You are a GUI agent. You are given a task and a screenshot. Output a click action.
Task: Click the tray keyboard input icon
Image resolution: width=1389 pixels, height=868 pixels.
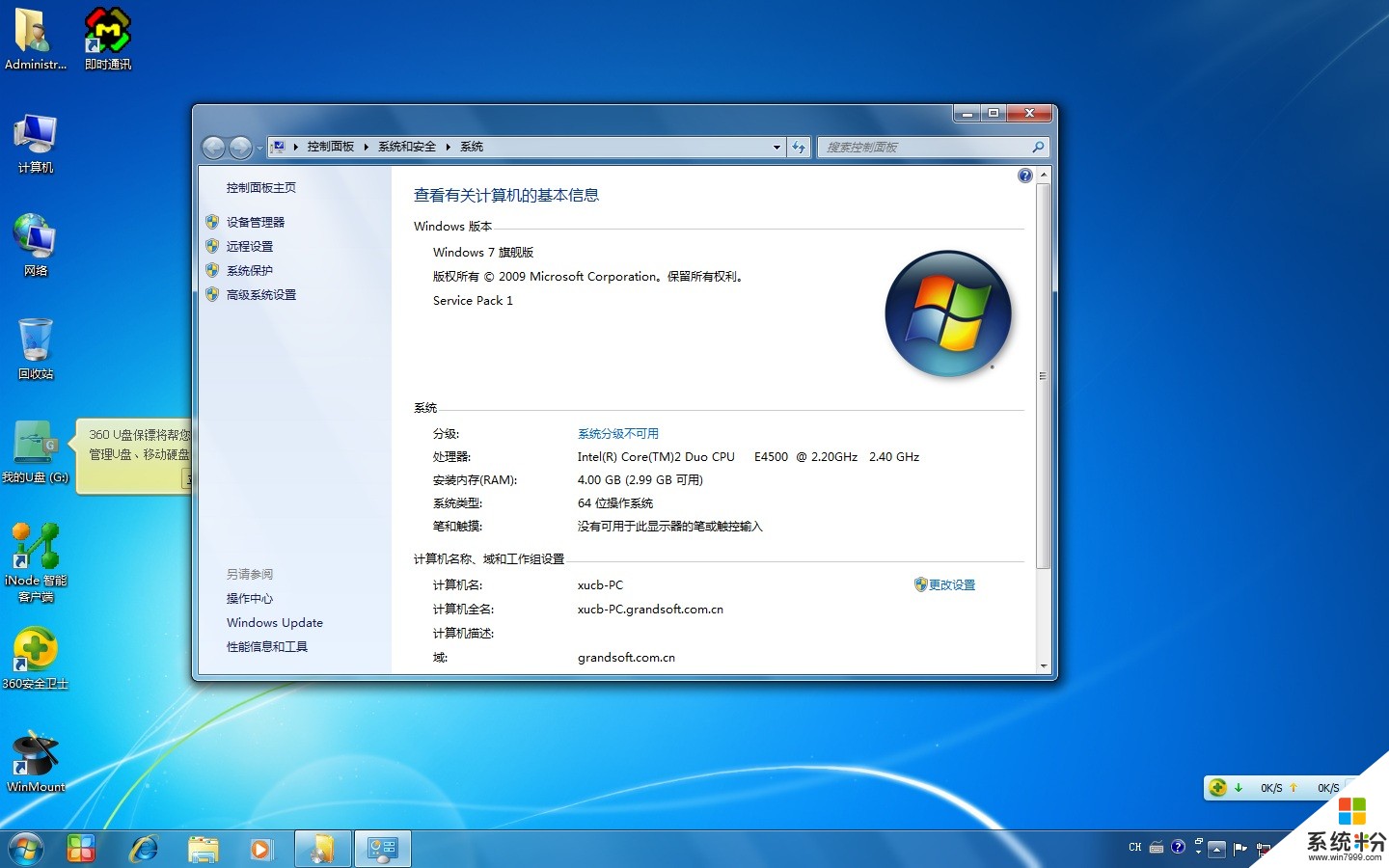tap(1157, 848)
